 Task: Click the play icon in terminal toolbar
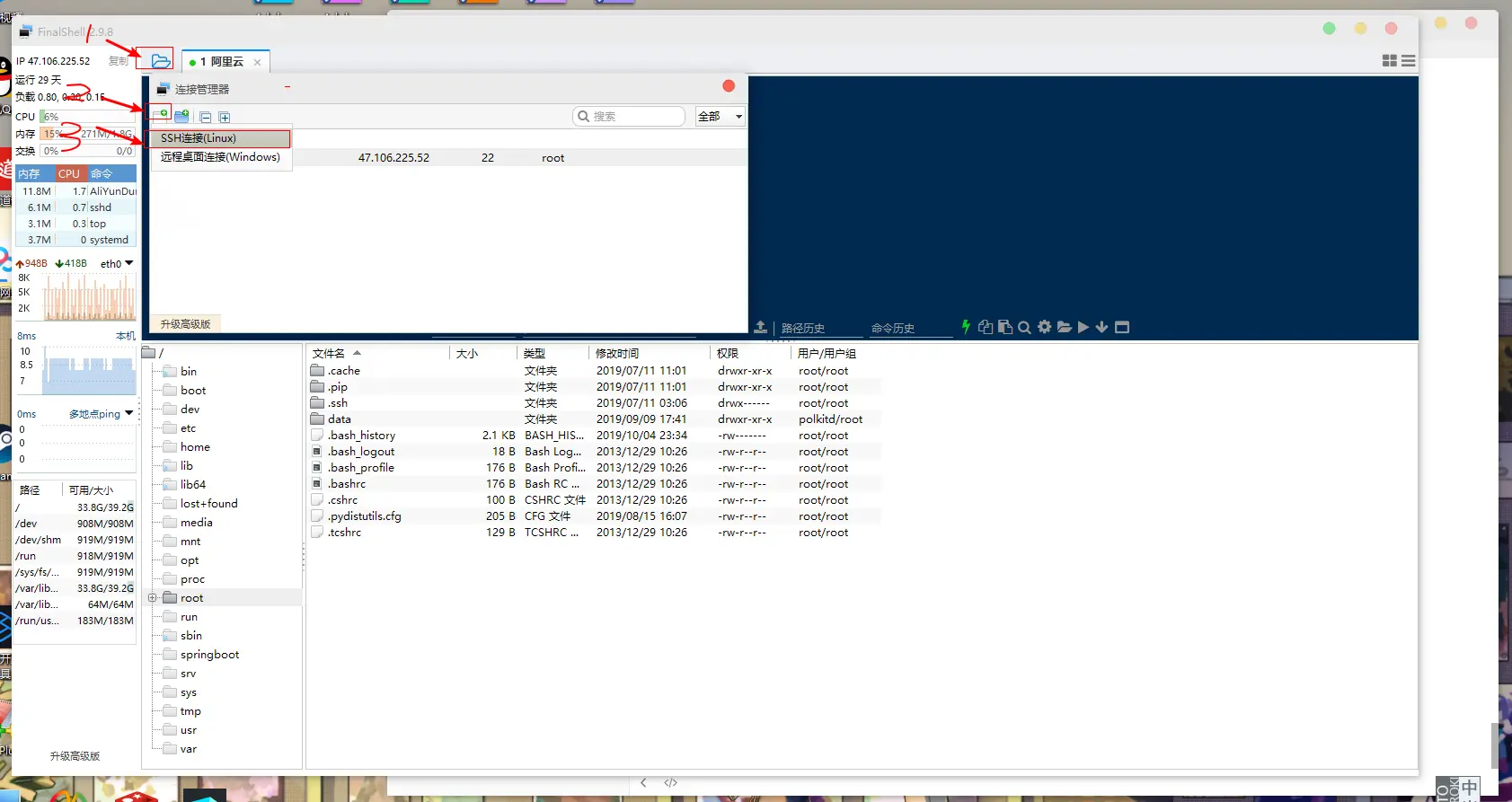pos(1083,327)
